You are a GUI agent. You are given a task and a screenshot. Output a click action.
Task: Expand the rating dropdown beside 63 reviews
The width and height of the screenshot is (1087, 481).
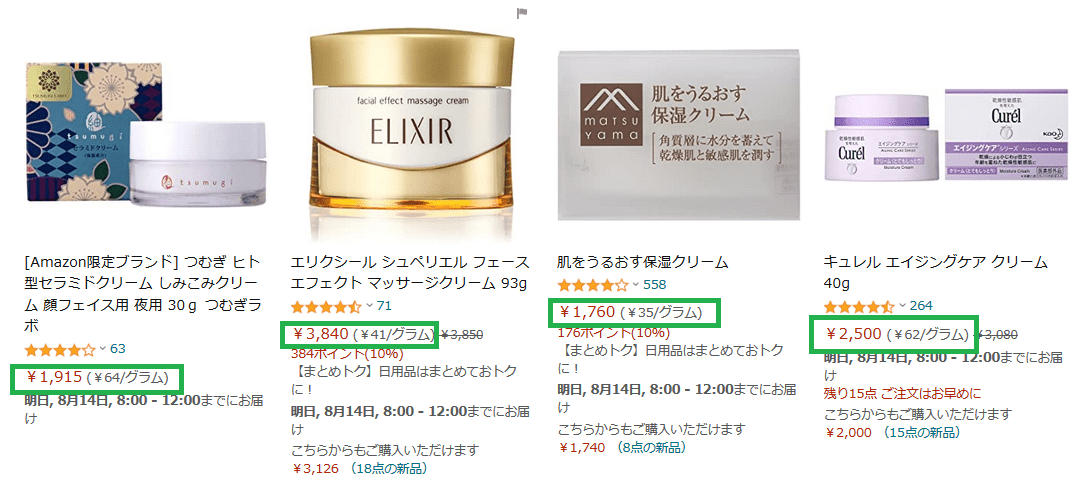tap(103, 349)
